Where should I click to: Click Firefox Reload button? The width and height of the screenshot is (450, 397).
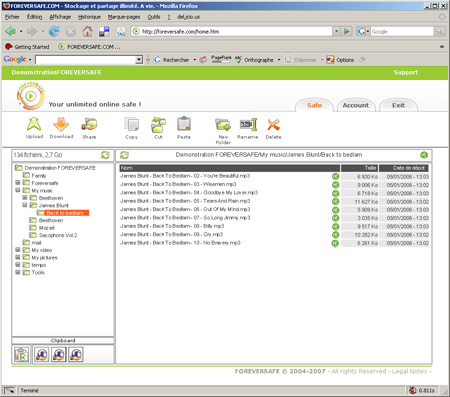pyautogui.click(x=54, y=31)
